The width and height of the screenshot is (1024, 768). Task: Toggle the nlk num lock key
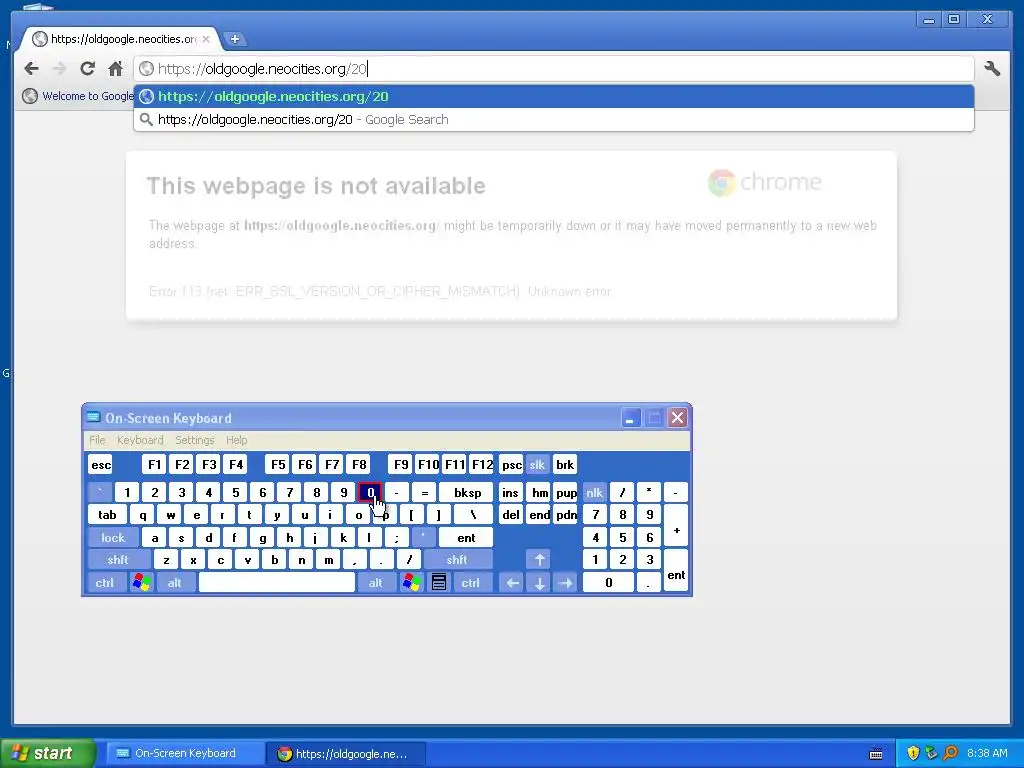(x=594, y=492)
